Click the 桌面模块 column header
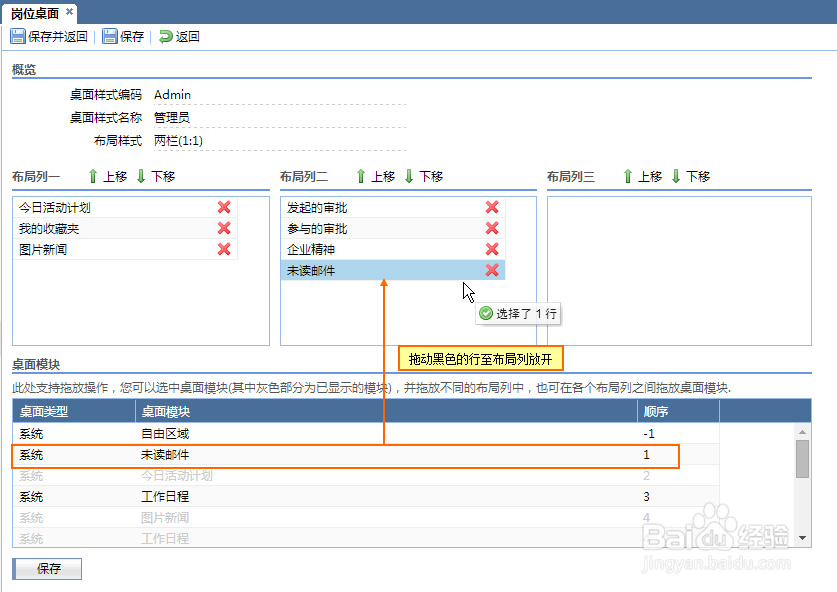The height and width of the screenshot is (592, 837). [x=386, y=412]
